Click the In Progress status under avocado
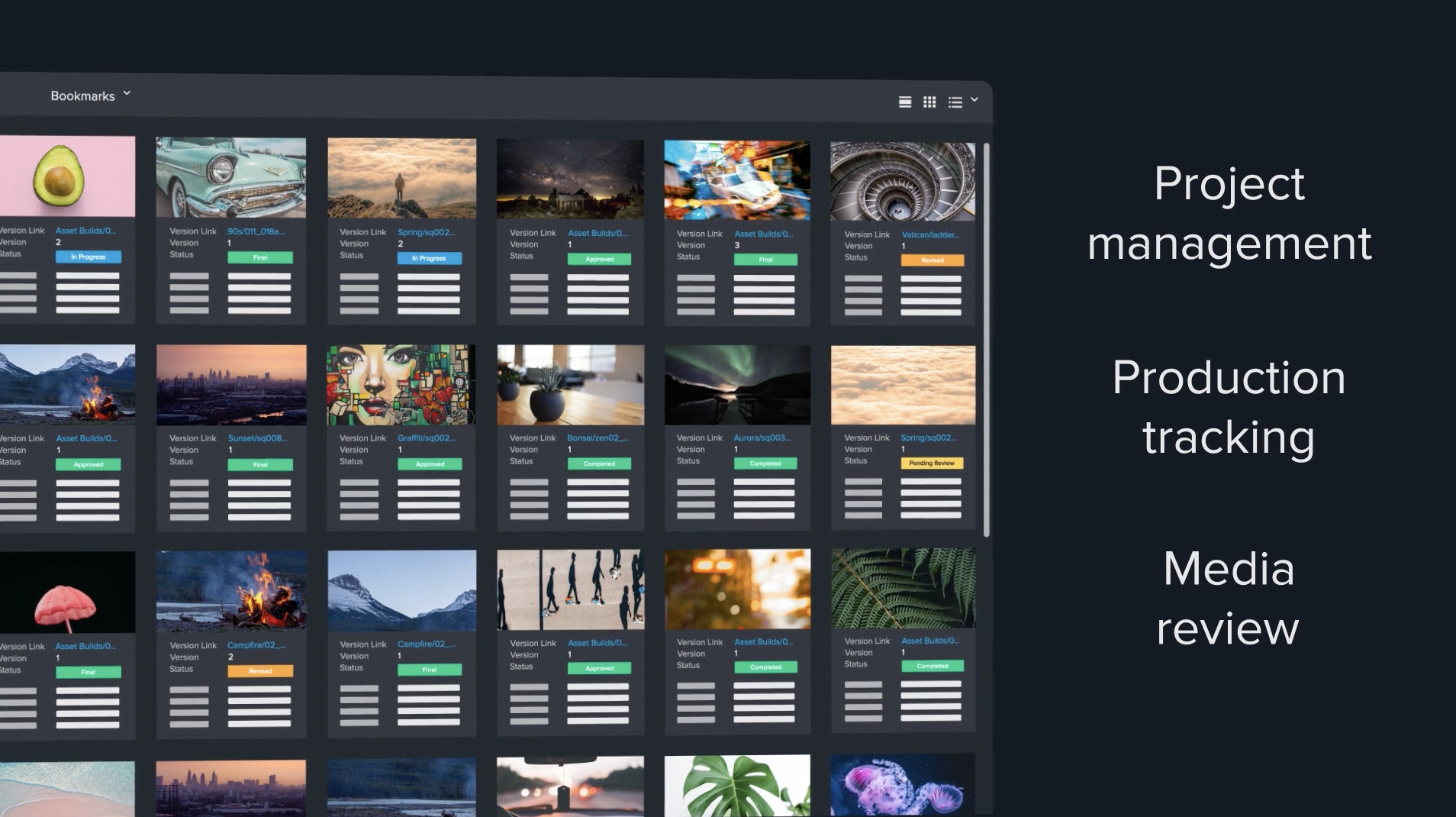1456x817 pixels. point(88,257)
